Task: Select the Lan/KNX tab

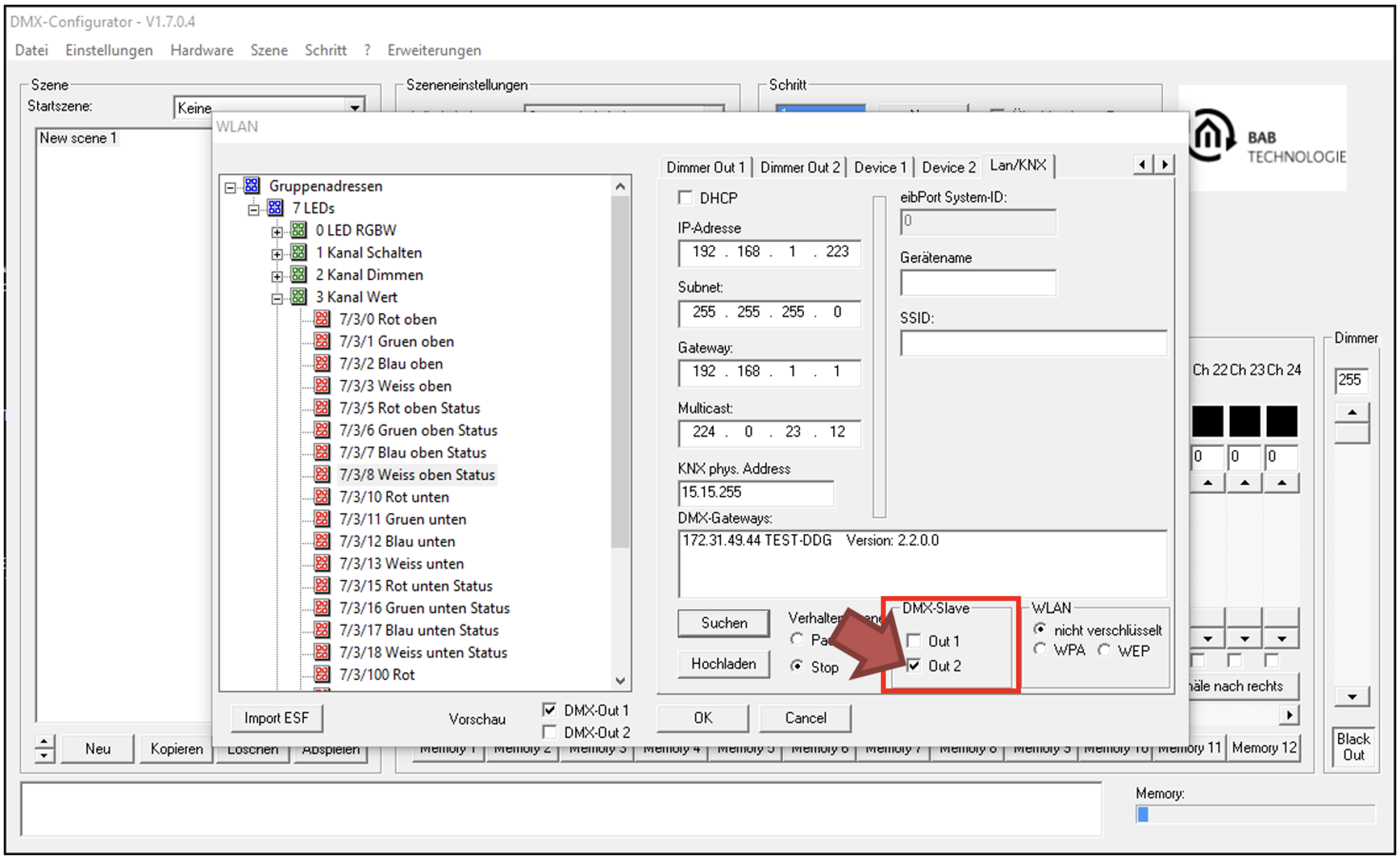Action: coord(1018,165)
